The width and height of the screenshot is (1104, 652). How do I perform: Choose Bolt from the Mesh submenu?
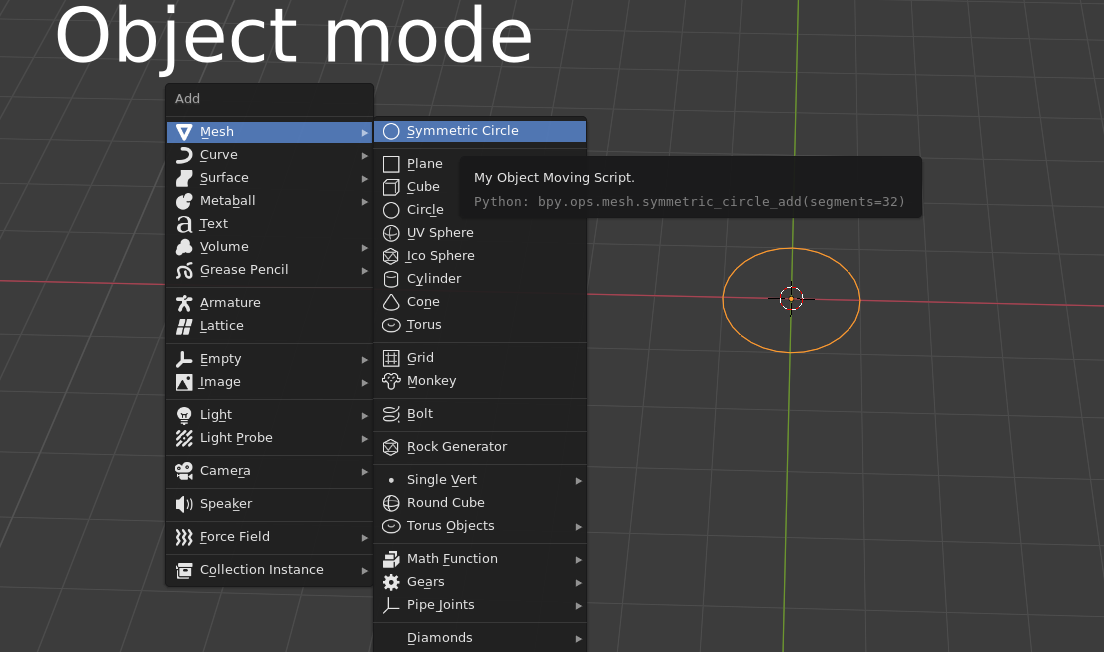point(480,414)
